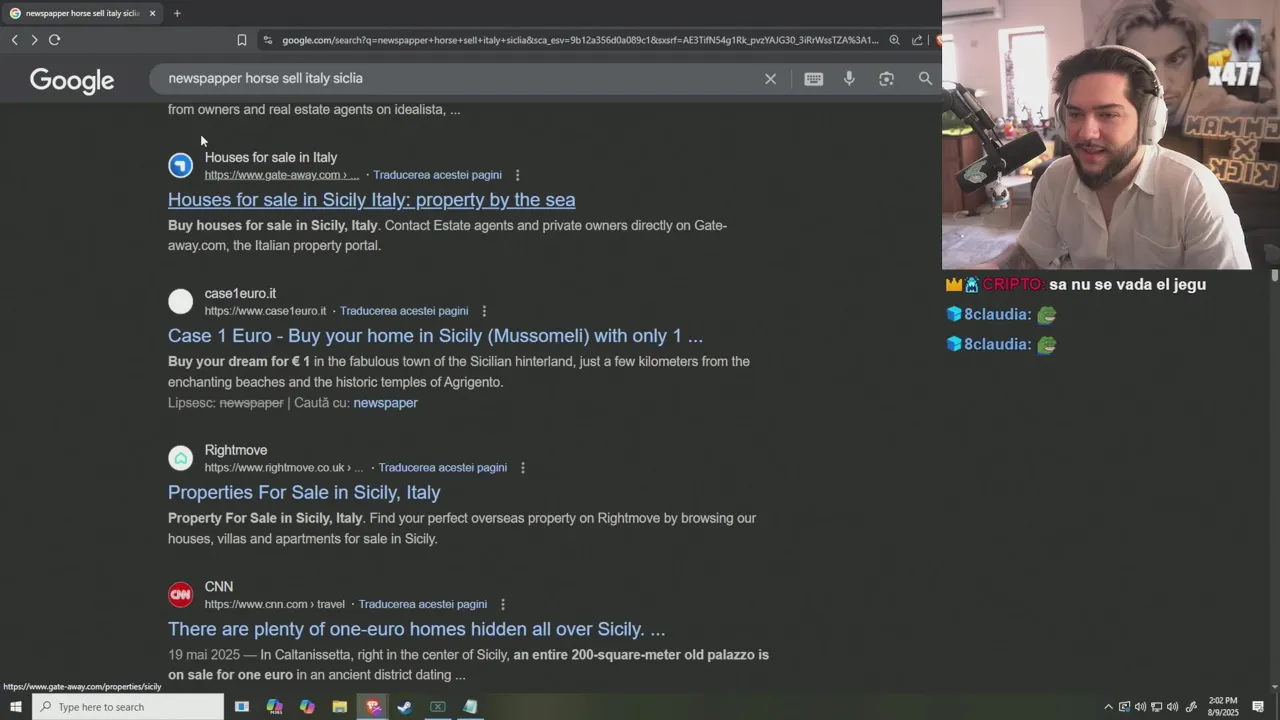1280x720 pixels.
Task: Translate the case1euro.it result page
Action: point(404,311)
